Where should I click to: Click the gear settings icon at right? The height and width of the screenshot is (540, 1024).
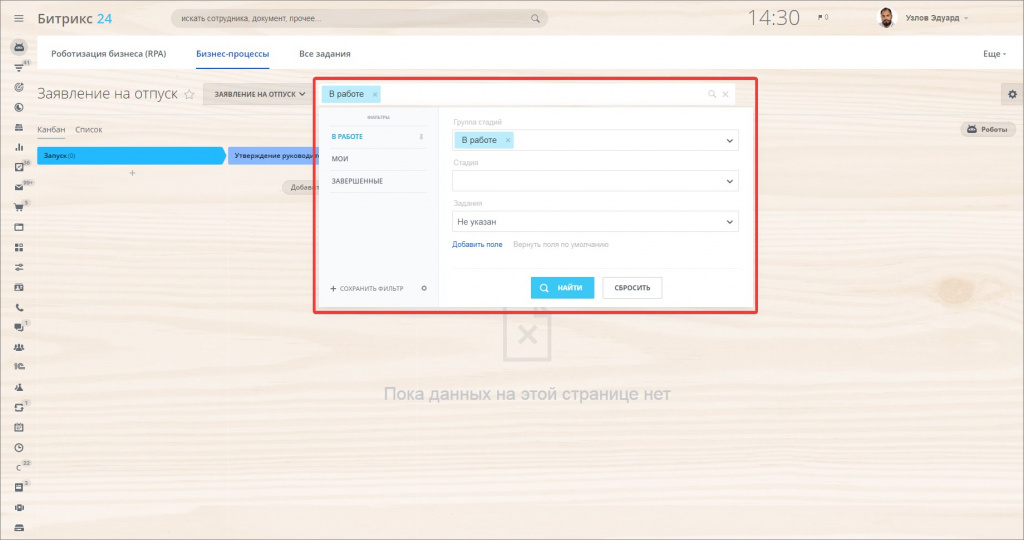pyautogui.click(x=1012, y=94)
